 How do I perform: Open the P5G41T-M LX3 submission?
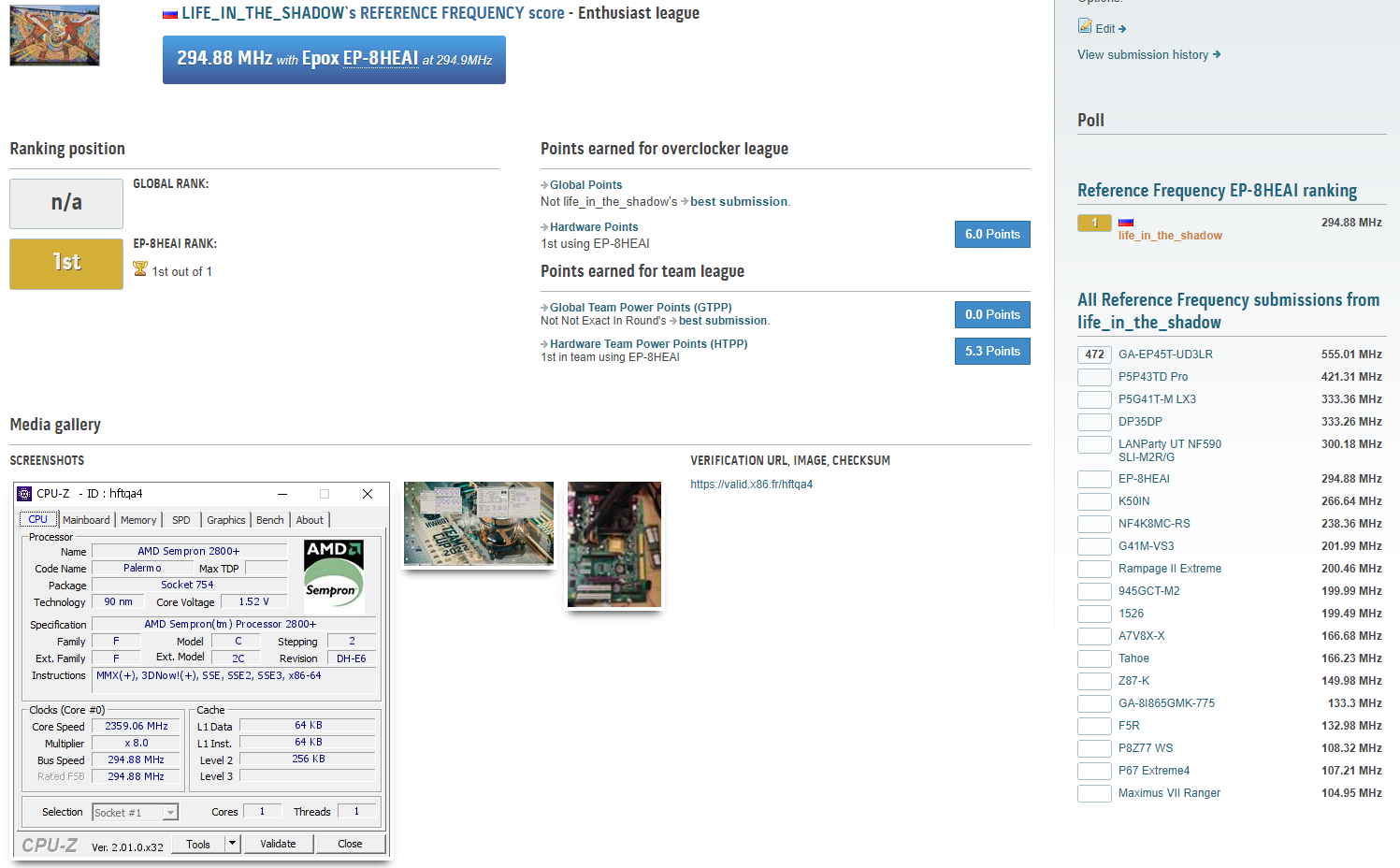coord(1157,399)
